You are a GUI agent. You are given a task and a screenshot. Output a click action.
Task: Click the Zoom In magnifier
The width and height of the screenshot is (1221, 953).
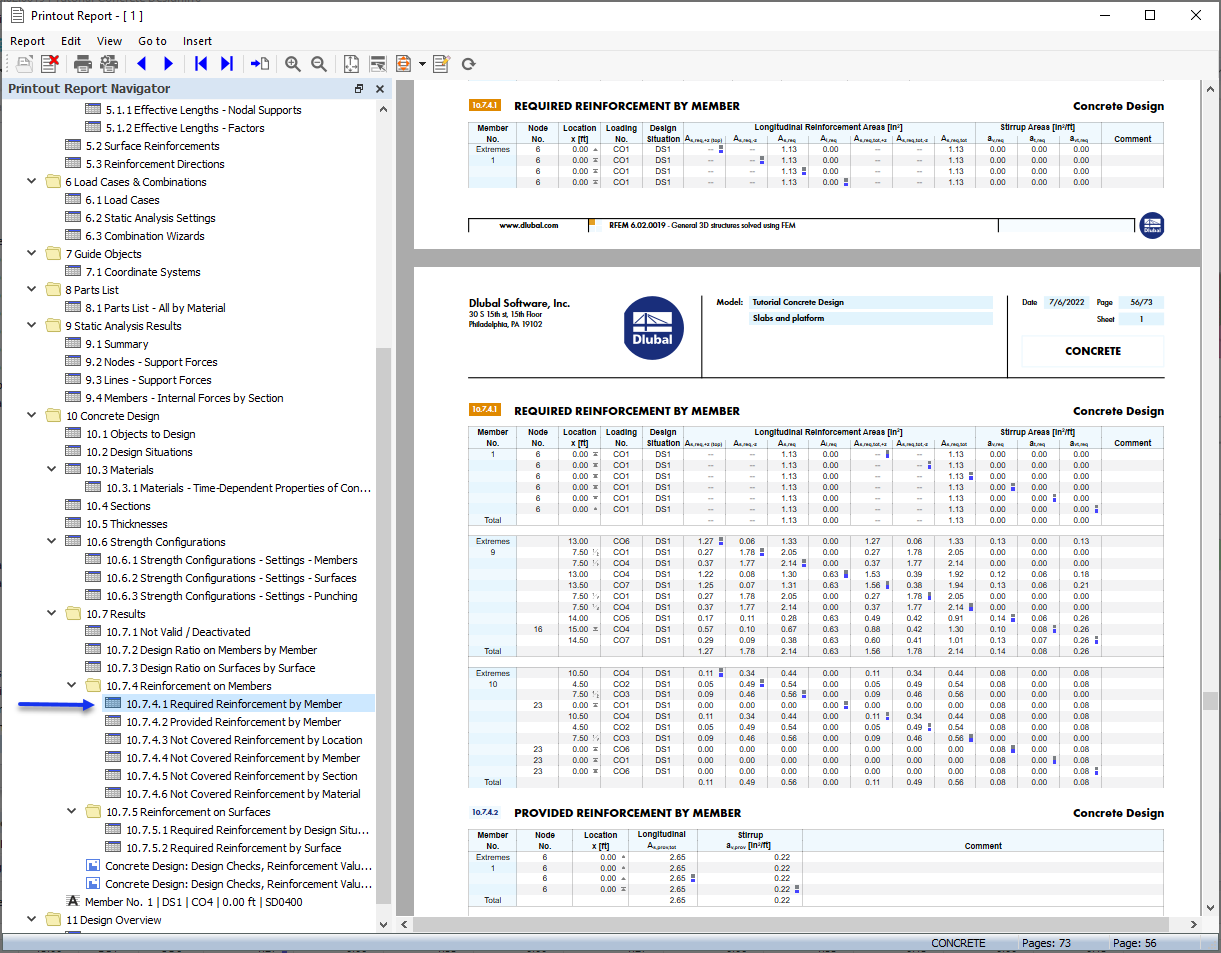pos(292,64)
